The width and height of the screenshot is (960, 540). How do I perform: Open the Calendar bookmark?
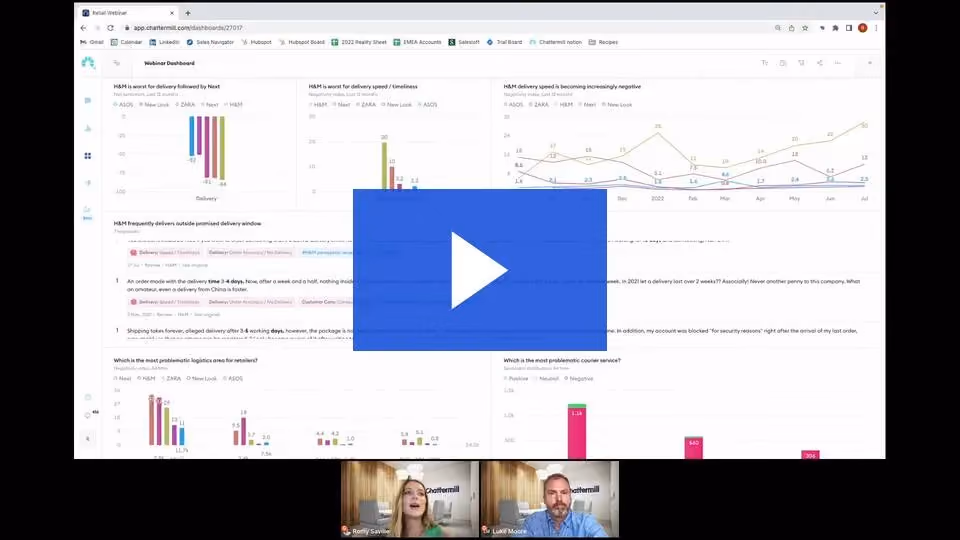pyautogui.click(x=126, y=42)
